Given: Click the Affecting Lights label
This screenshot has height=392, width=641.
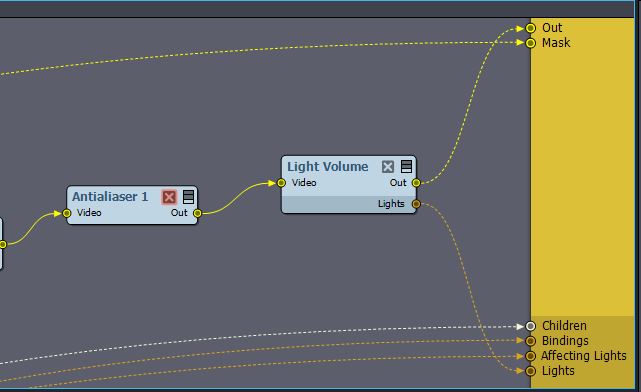Looking at the screenshot, I should click(584, 356).
